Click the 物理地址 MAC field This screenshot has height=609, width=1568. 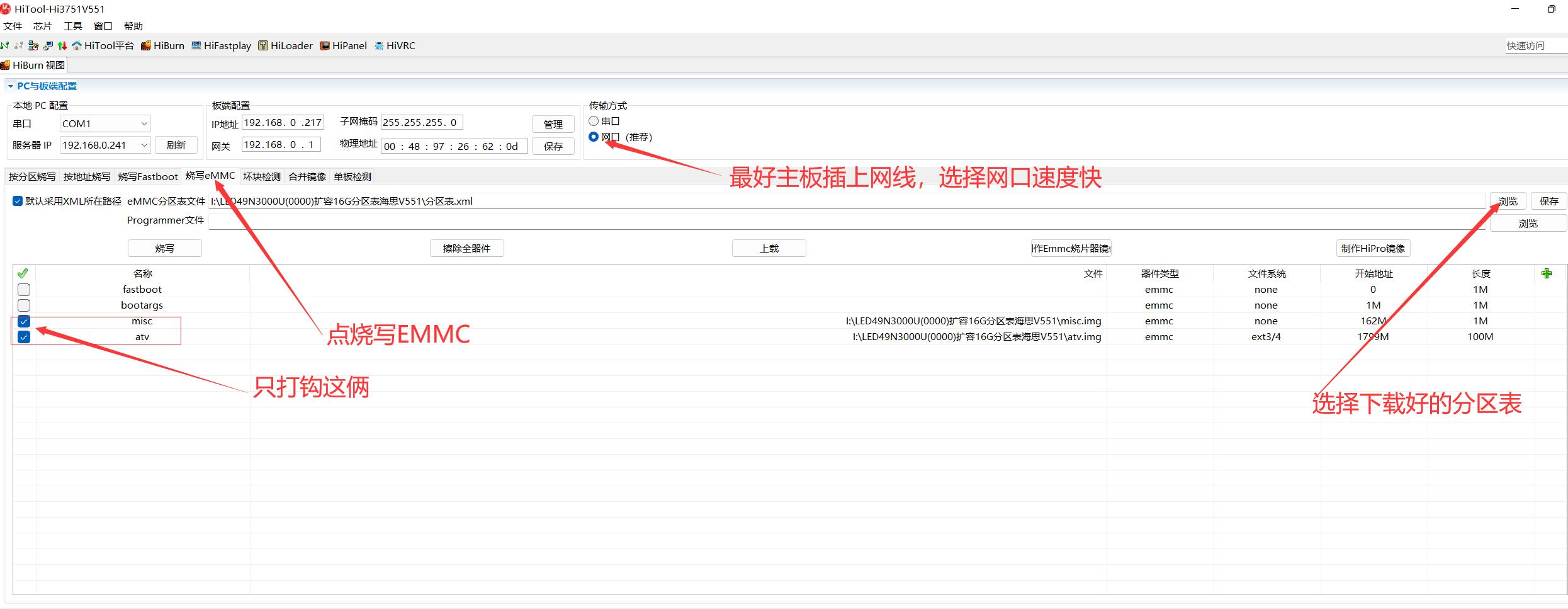coord(454,146)
